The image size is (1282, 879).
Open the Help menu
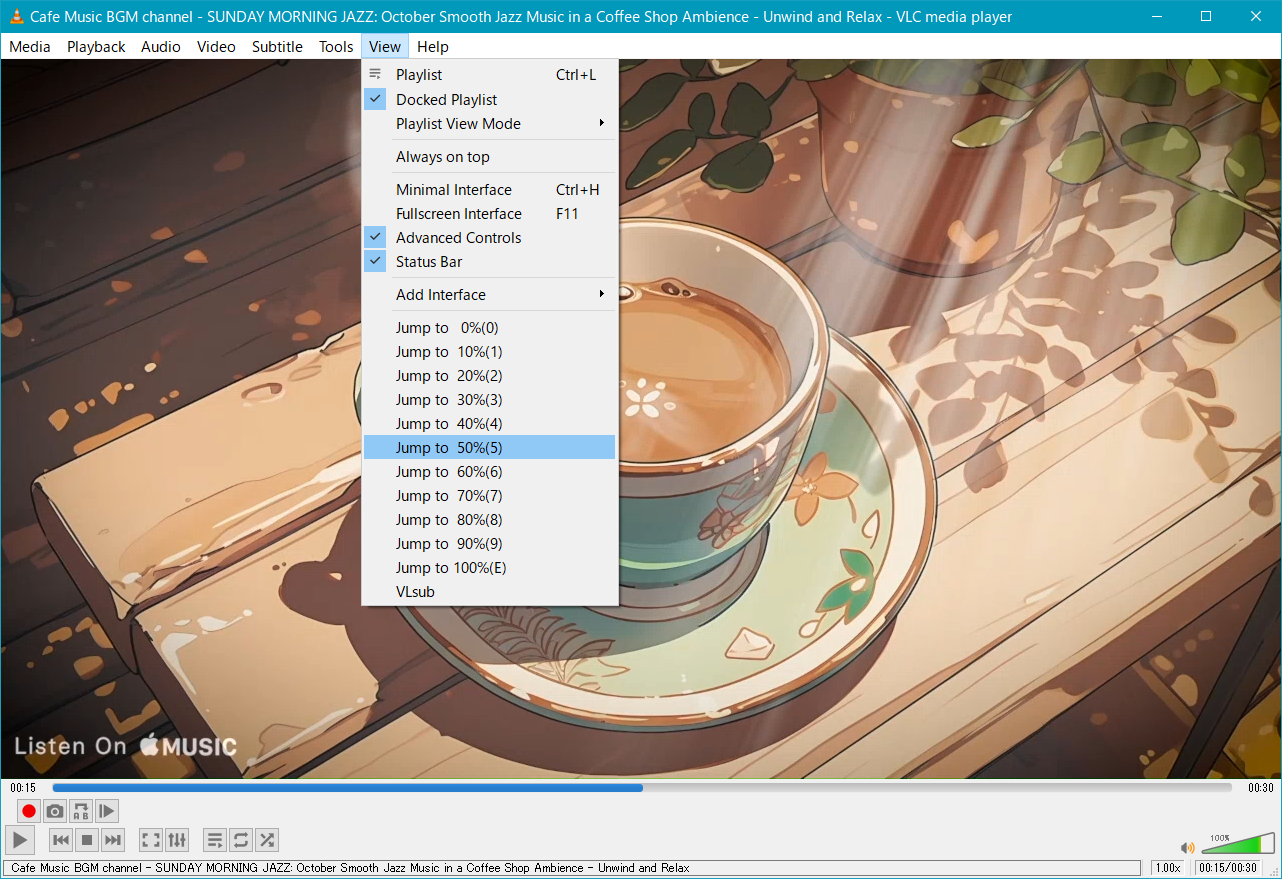[433, 46]
